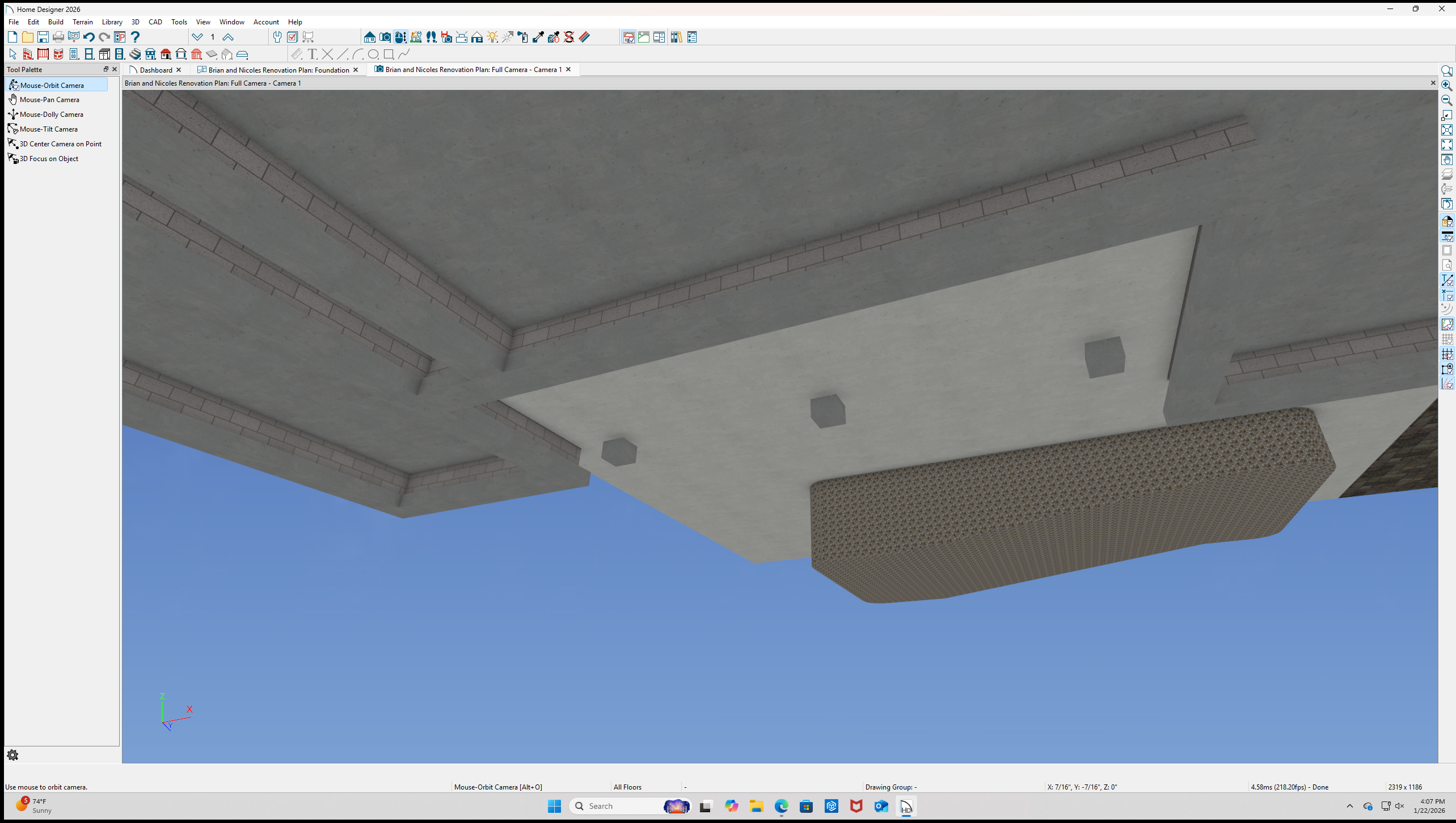
Task: Close the Dashboard tab
Action: point(179,70)
